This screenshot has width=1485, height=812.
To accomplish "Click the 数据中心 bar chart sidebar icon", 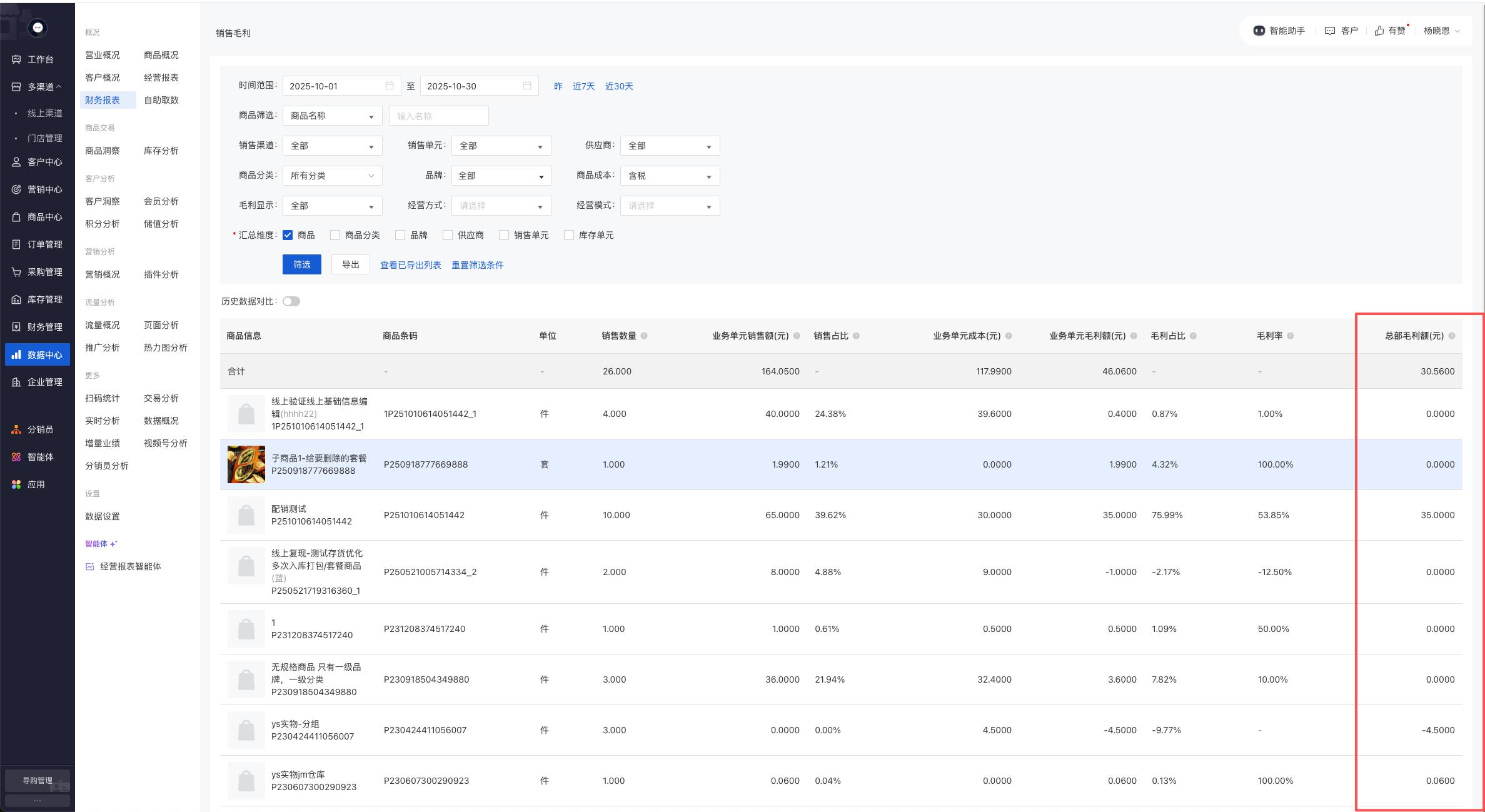I will click(16, 354).
